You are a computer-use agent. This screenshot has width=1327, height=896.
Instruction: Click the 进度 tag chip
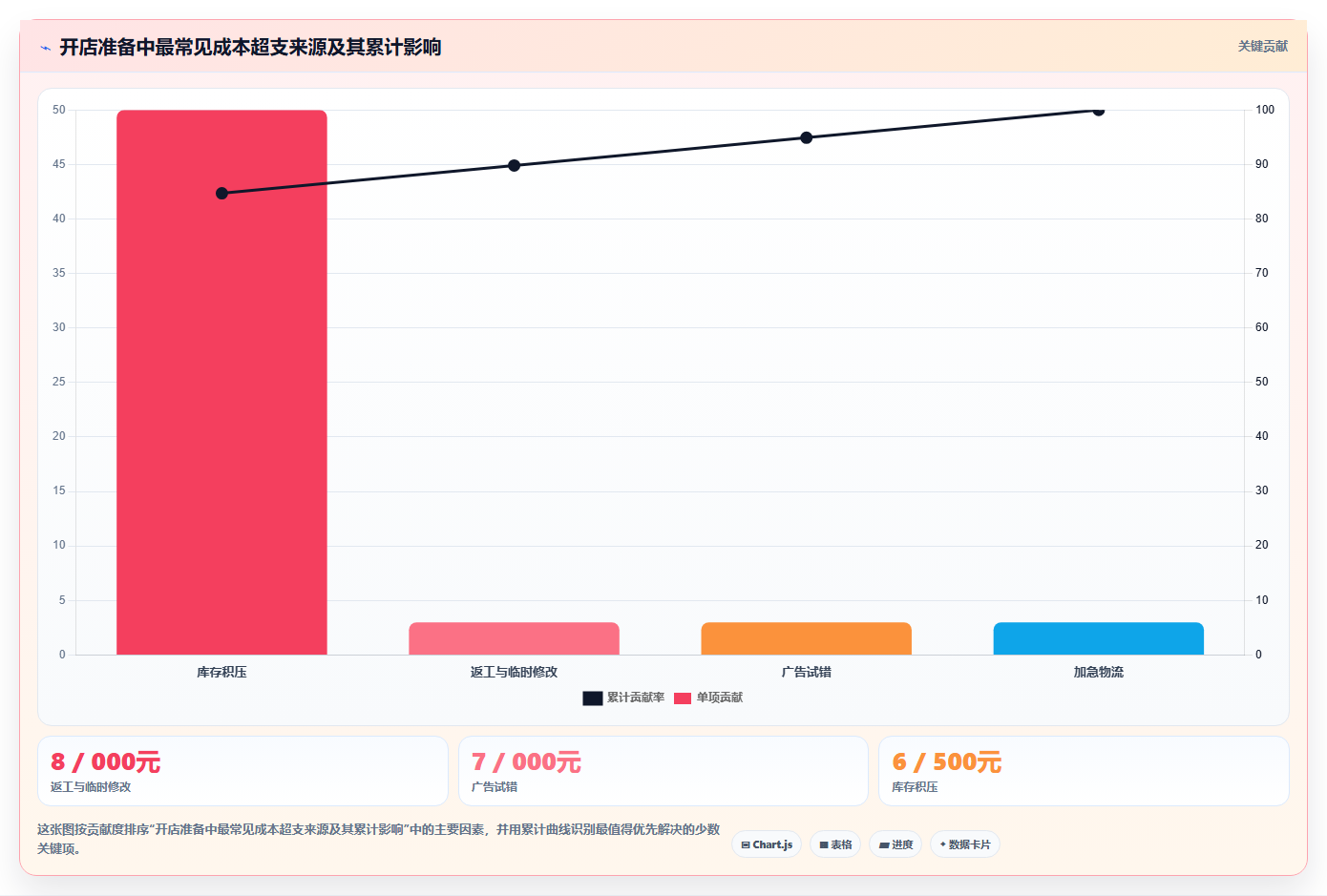coord(895,844)
